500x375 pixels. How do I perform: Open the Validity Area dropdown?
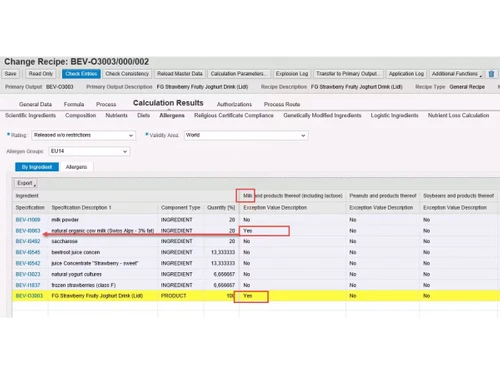[x=246, y=135]
